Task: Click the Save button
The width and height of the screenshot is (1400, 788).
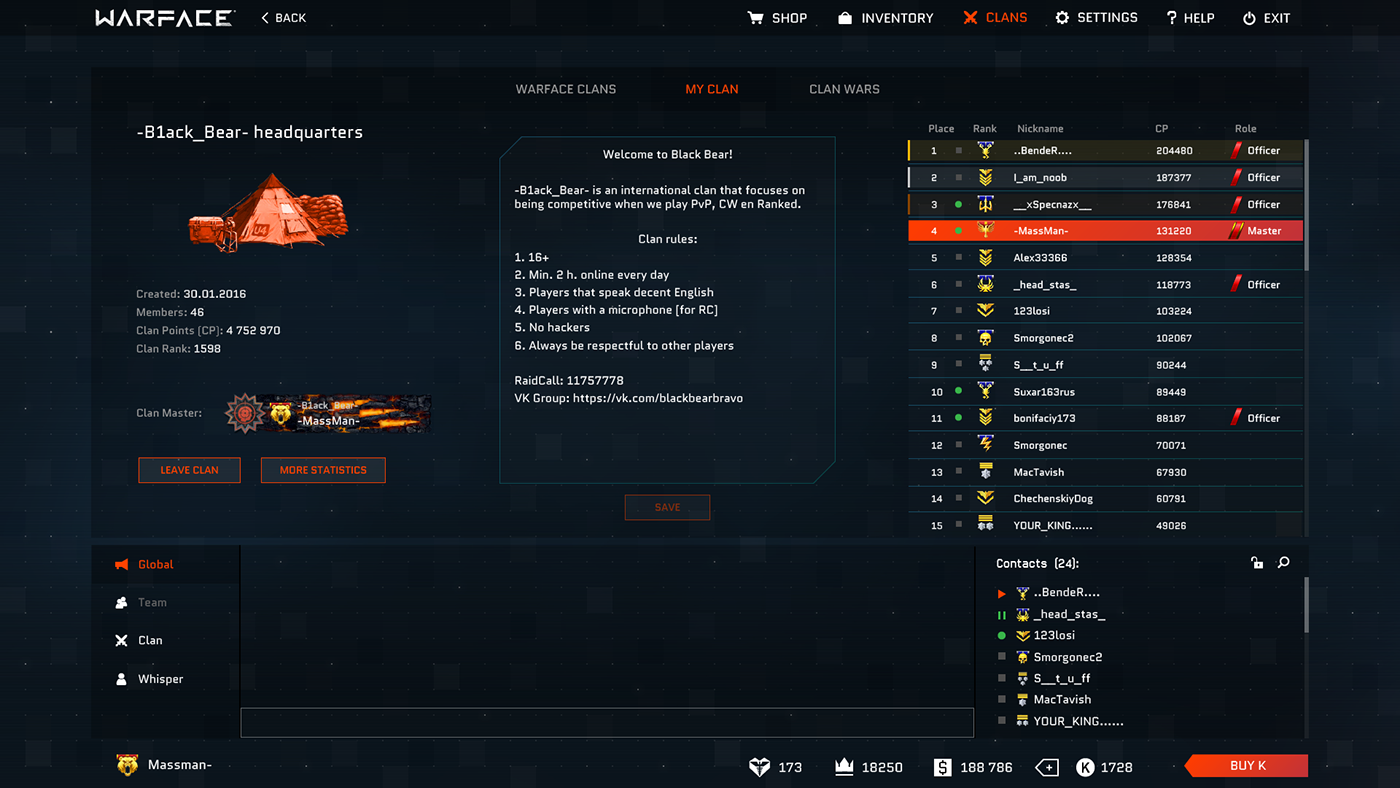Action: pyautogui.click(x=667, y=507)
